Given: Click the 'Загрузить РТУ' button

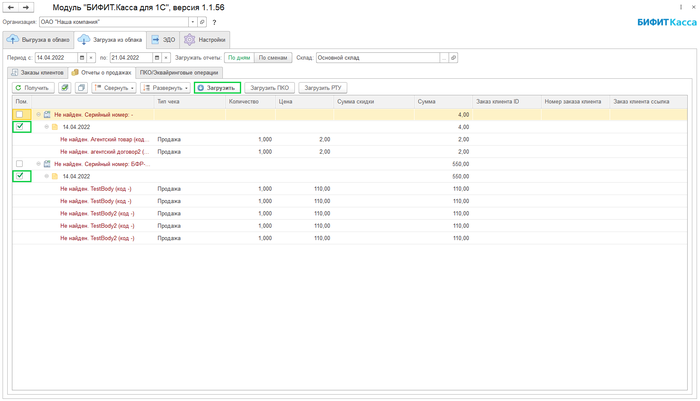Looking at the screenshot, I should [323, 88].
